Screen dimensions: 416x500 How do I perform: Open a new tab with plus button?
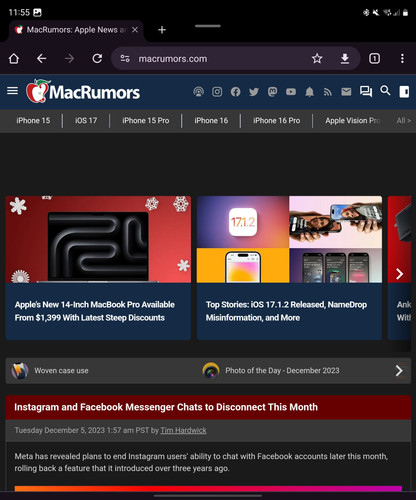tap(162, 30)
